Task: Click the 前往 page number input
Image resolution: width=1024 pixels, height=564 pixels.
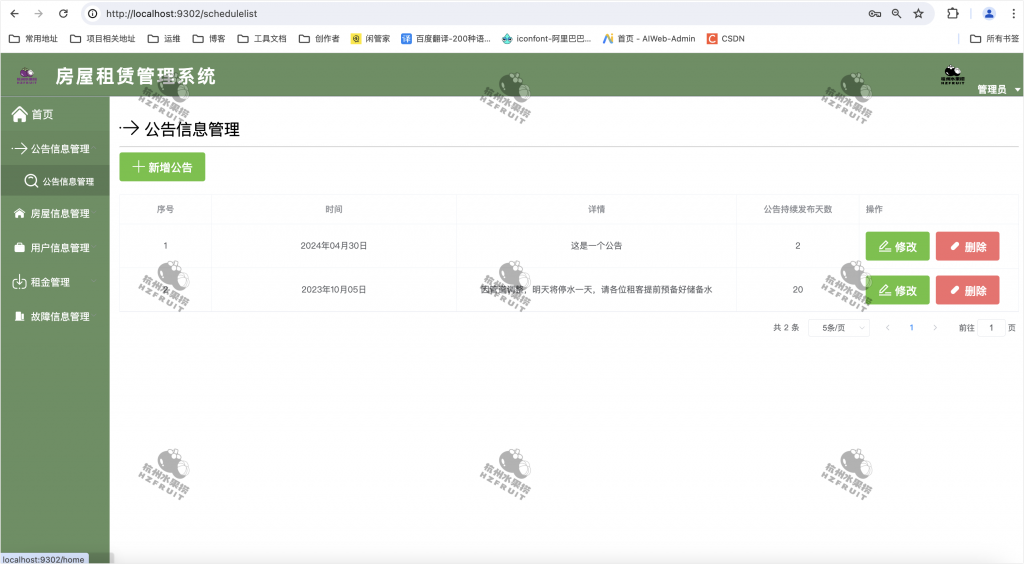Action: click(991, 328)
